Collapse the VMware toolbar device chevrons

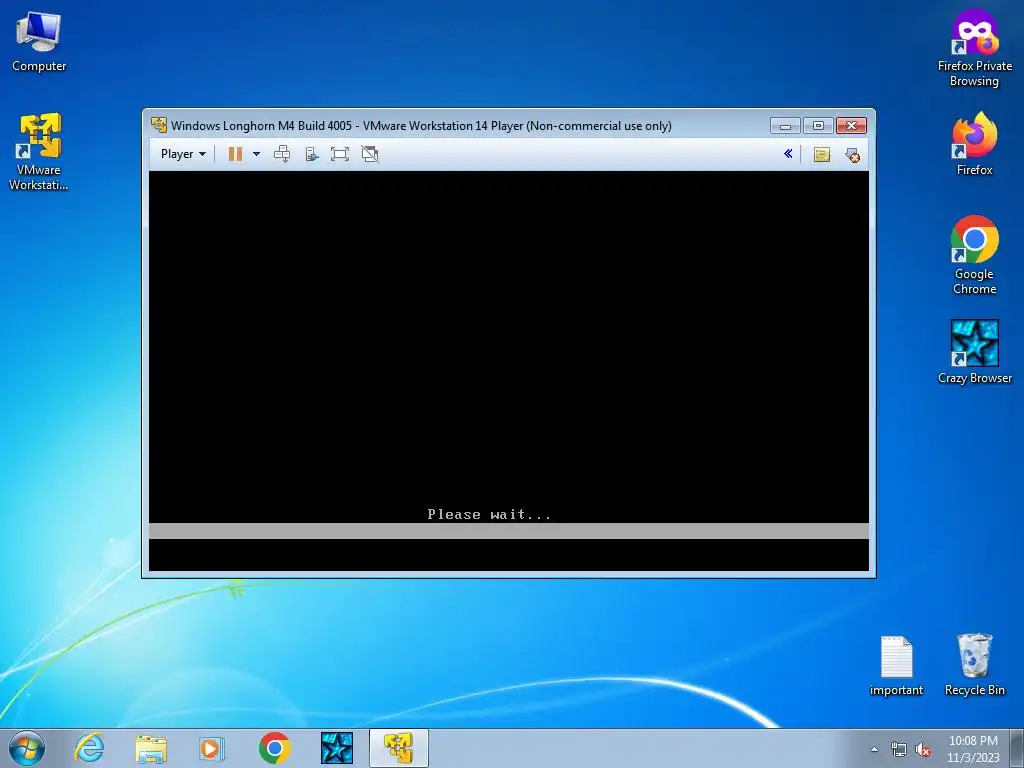(x=788, y=154)
